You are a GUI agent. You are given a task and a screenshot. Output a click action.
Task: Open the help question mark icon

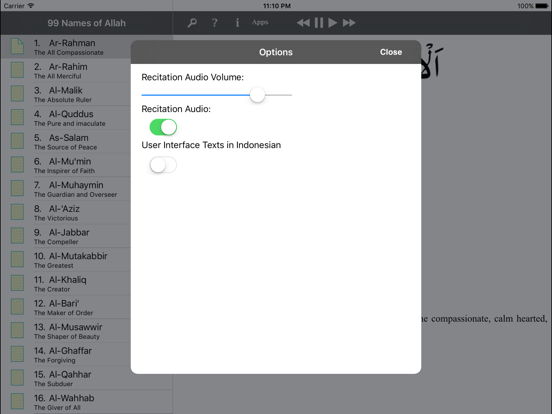click(x=214, y=23)
